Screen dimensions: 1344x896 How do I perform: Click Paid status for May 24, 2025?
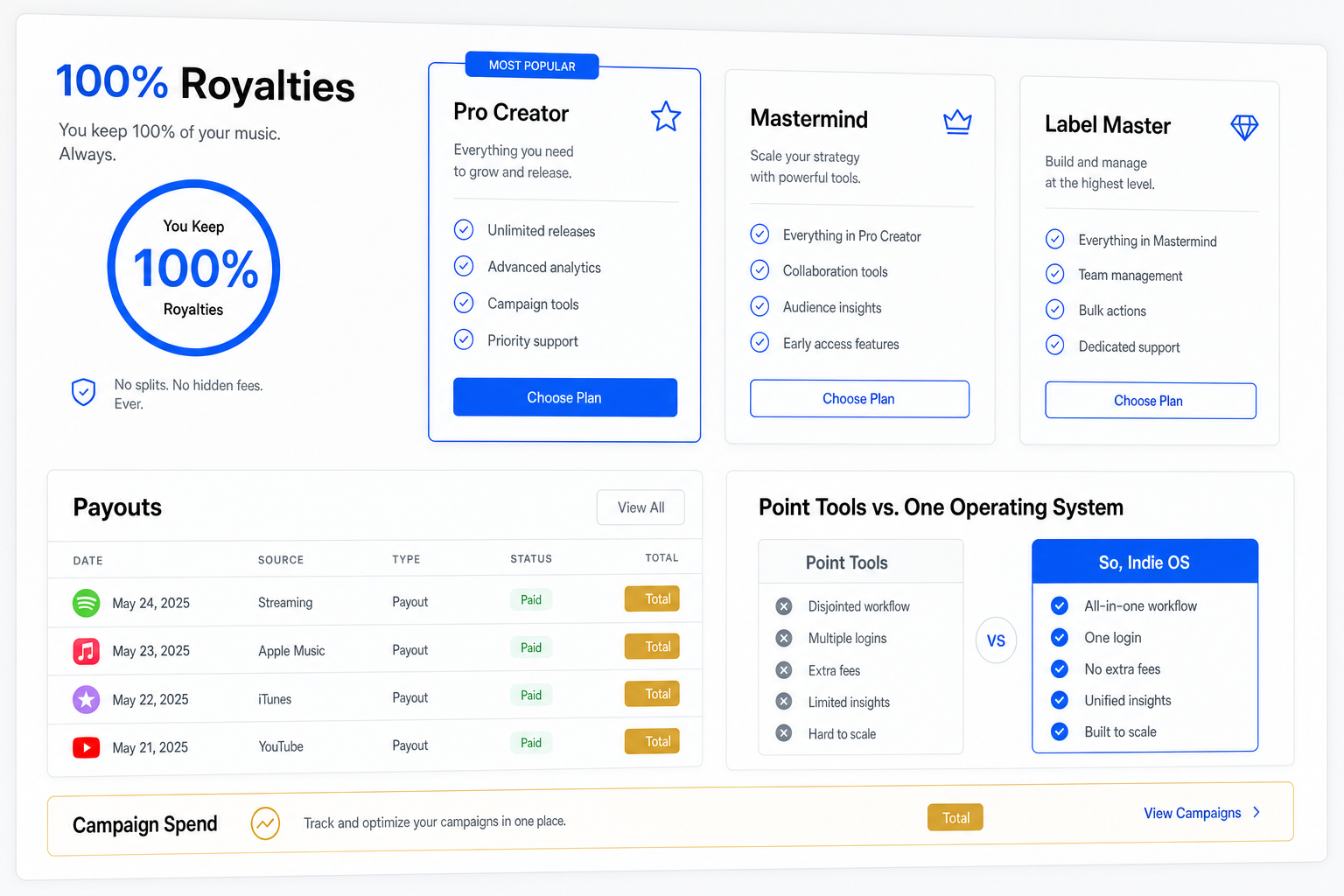pyautogui.click(x=531, y=599)
